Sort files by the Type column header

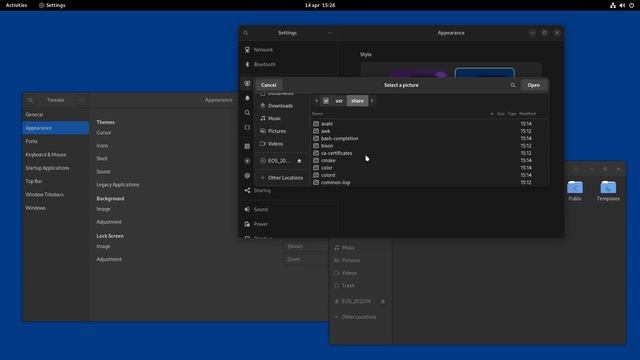[512, 114]
